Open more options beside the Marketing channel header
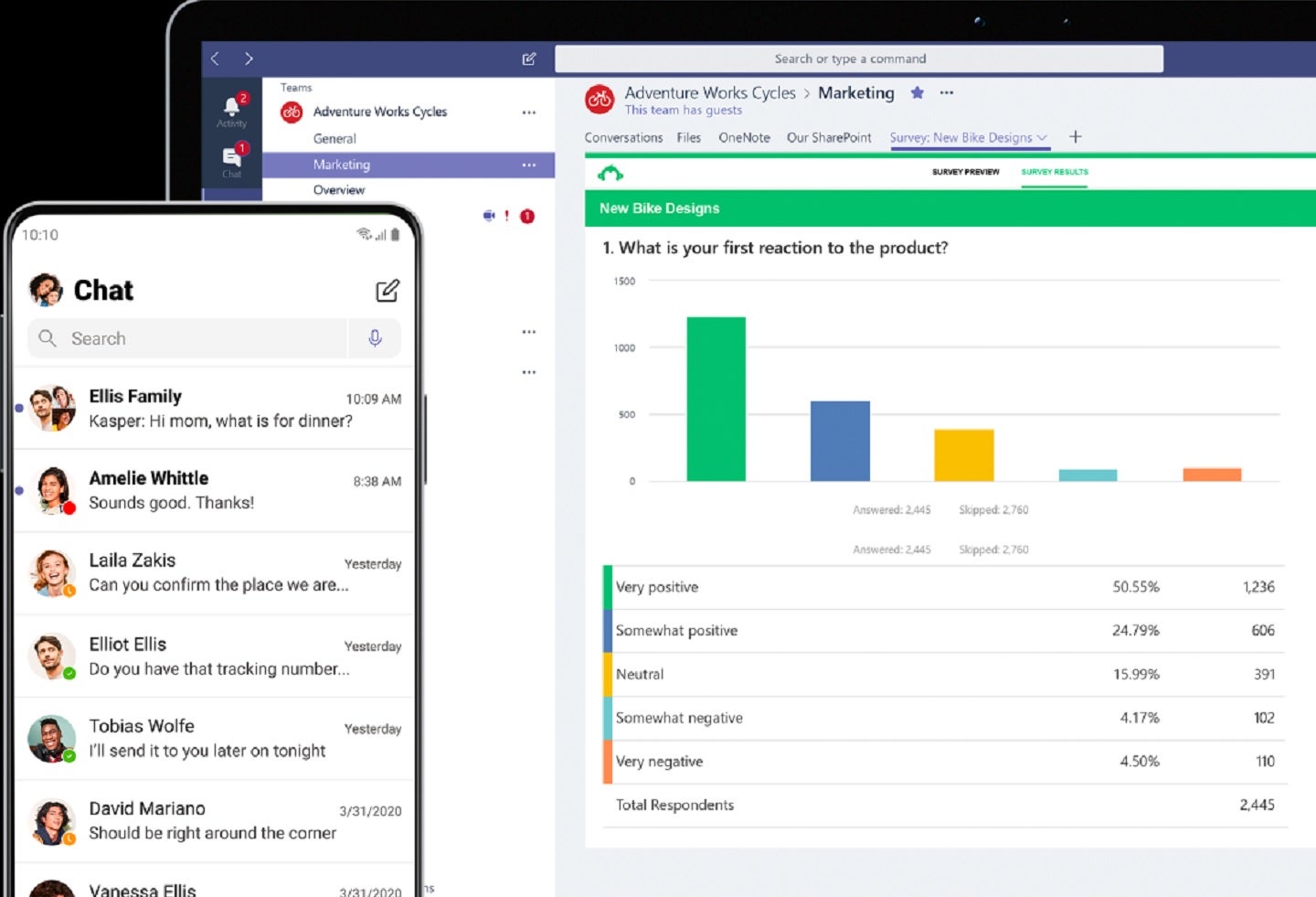 pyautogui.click(x=947, y=92)
